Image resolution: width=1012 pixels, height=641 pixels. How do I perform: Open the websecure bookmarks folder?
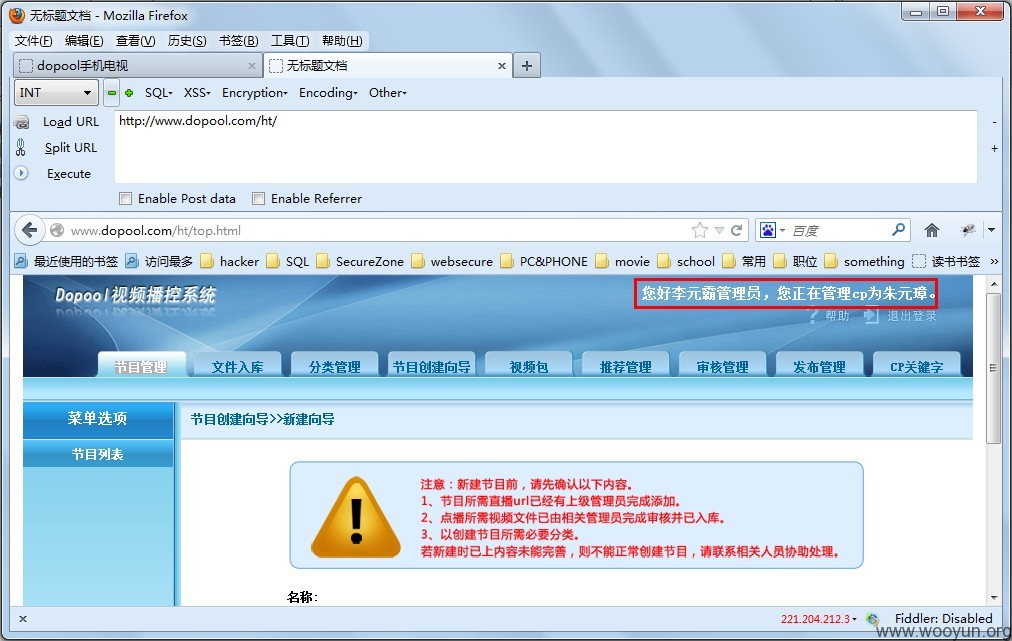tap(452, 261)
